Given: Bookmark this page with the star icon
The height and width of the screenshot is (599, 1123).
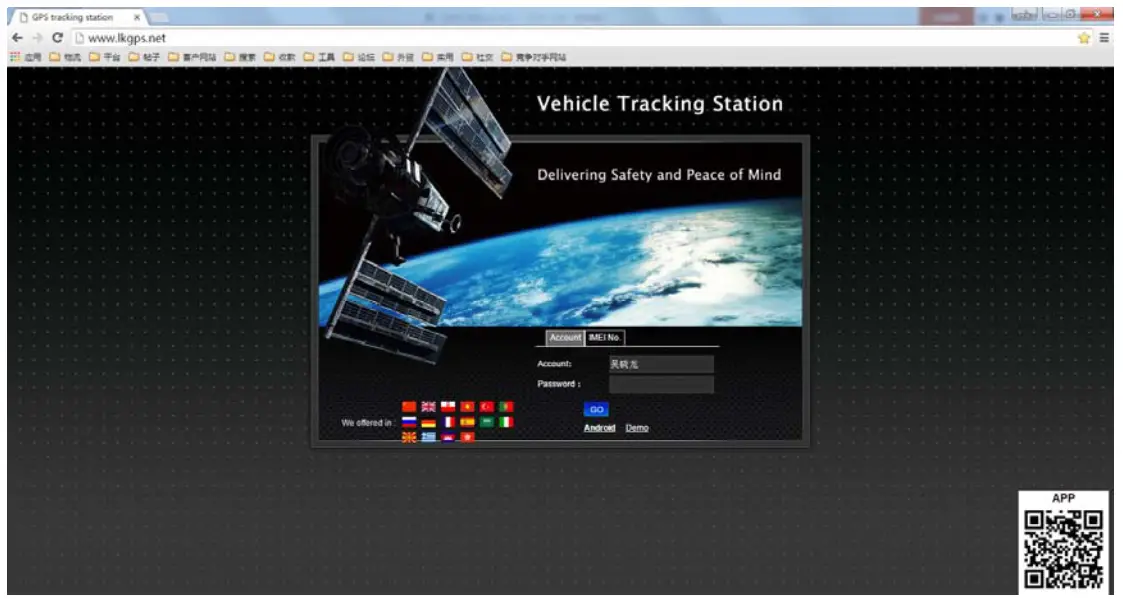Looking at the screenshot, I should tap(1084, 38).
